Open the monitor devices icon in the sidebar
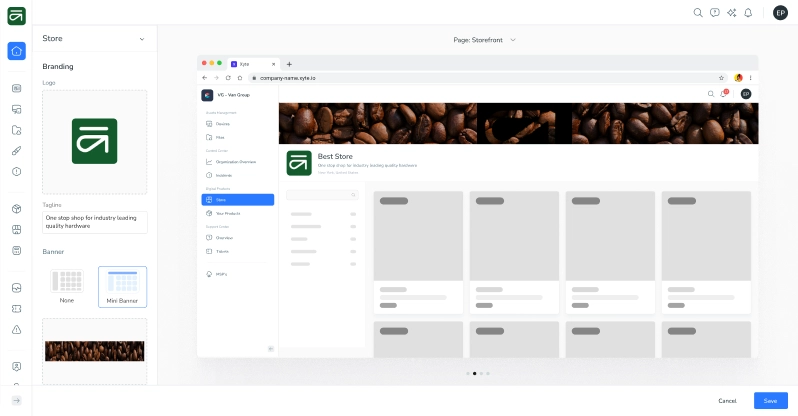This screenshot has height=416, width=798. point(16,109)
